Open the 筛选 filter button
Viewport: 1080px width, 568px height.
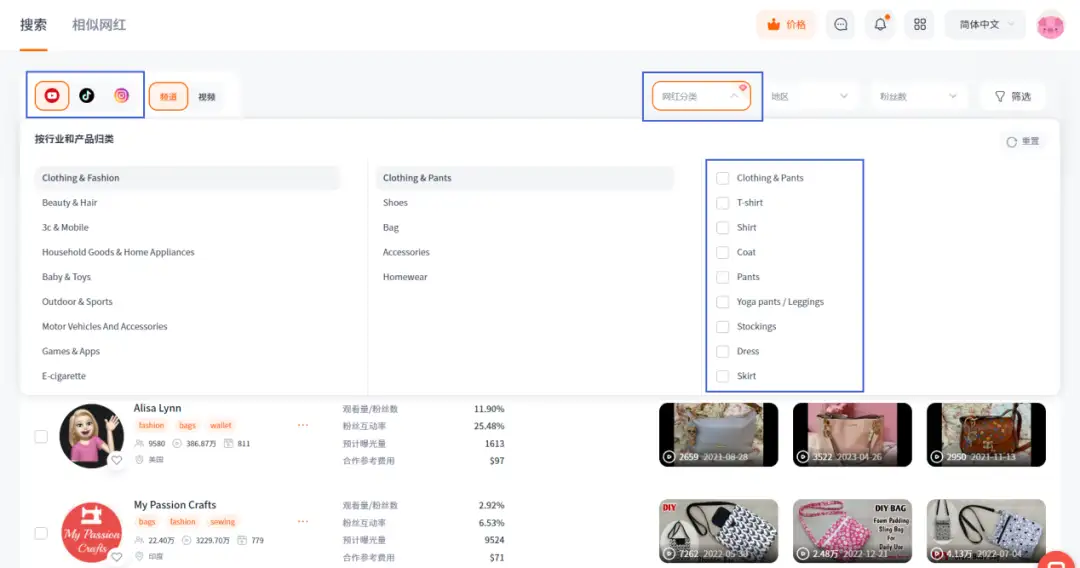point(1012,96)
